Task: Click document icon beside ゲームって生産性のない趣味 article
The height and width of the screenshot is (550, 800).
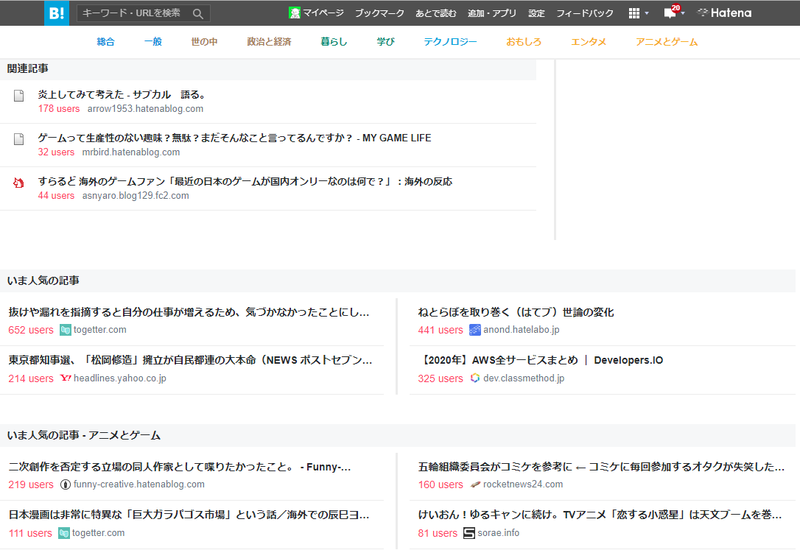Action: point(19,139)
